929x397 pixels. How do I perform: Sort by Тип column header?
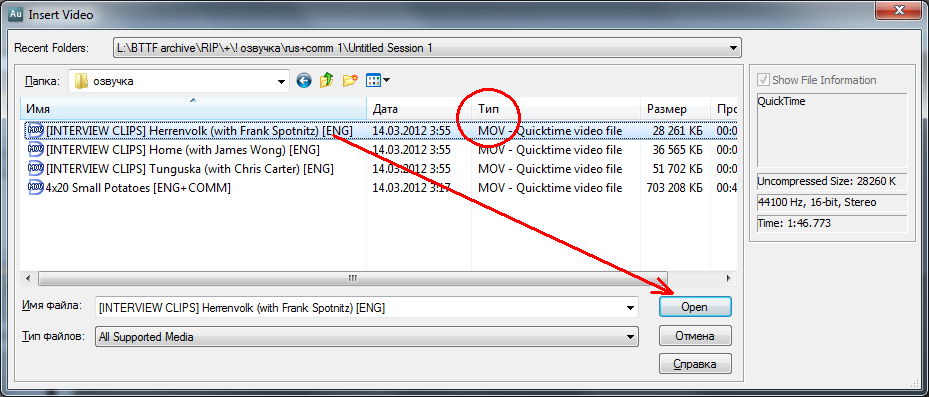pyautogui.click(x=556, y=109)
